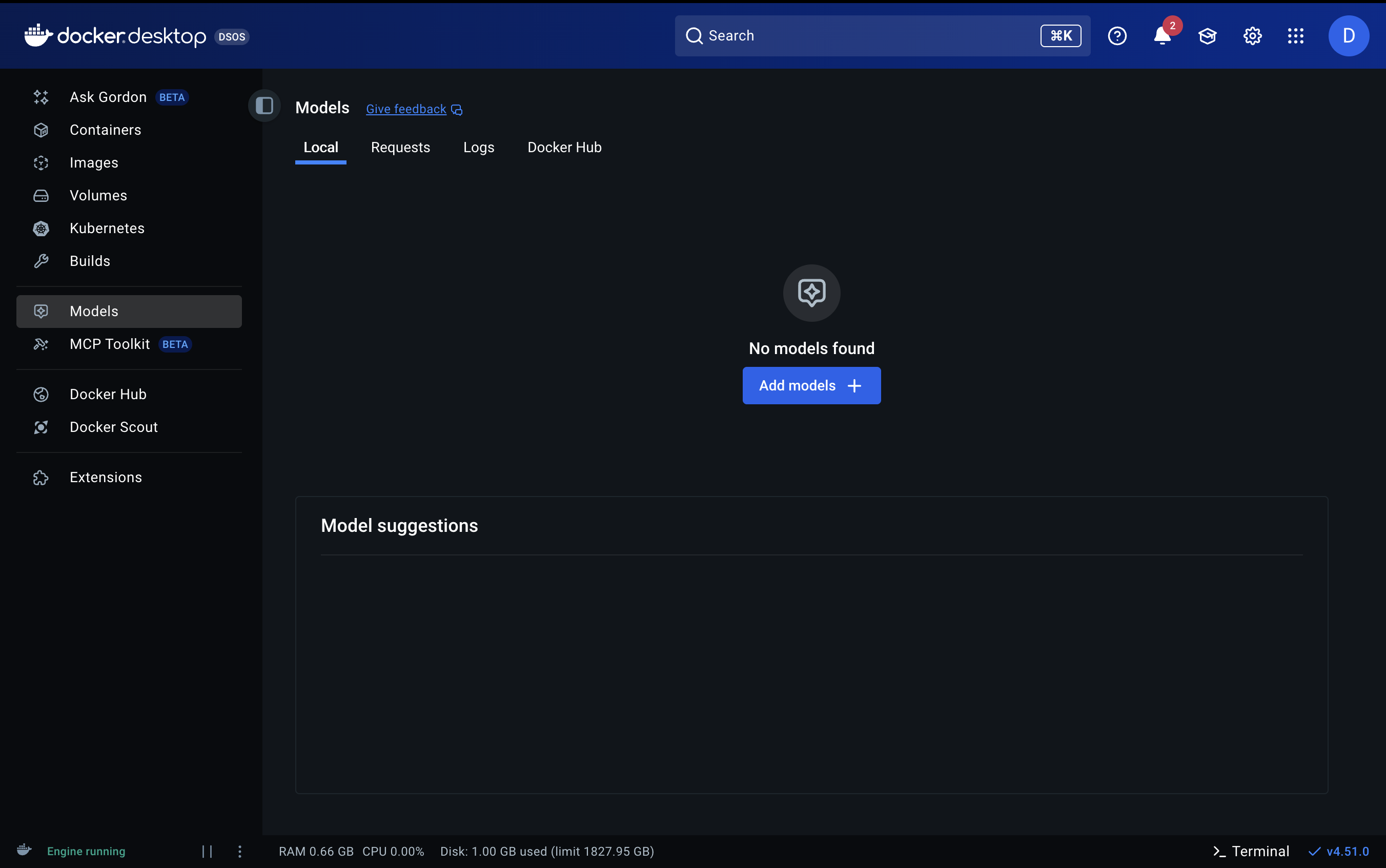Open Settings via the gear icon
This screenshot has height=868, width=1386.
(1252, 36)
